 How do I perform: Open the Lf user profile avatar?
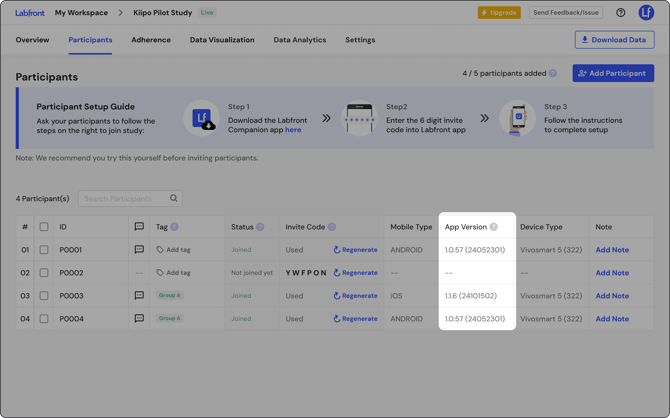coord(646,13)
